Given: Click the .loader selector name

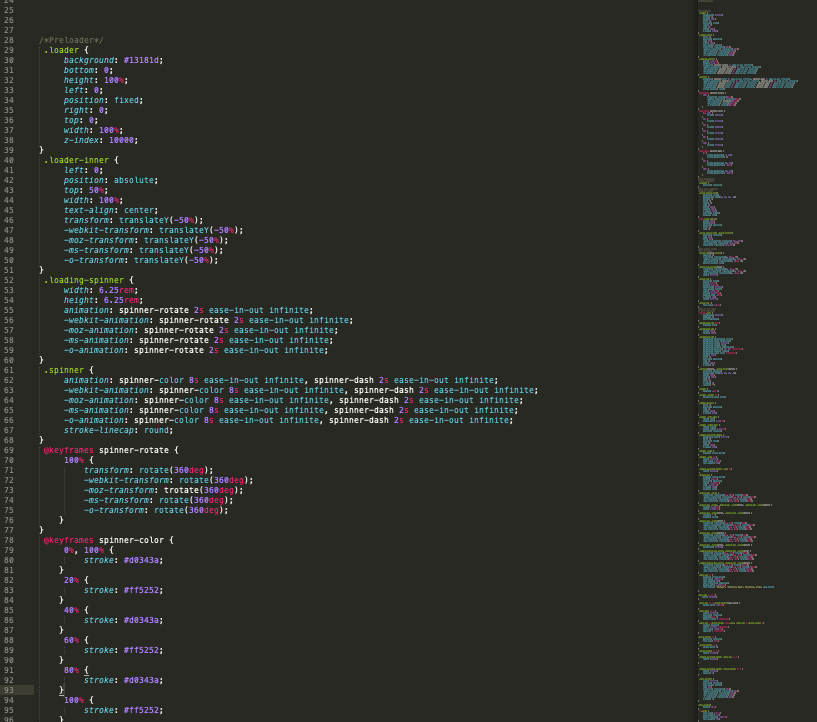Looking at the screenshot, I should coord(61,50).
